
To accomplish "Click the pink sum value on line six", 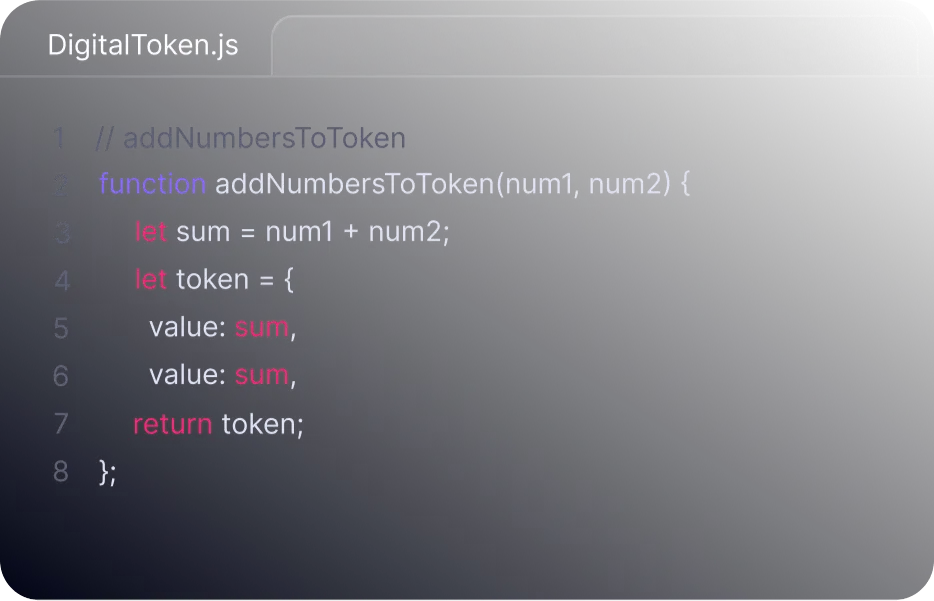I will (261, 376).
